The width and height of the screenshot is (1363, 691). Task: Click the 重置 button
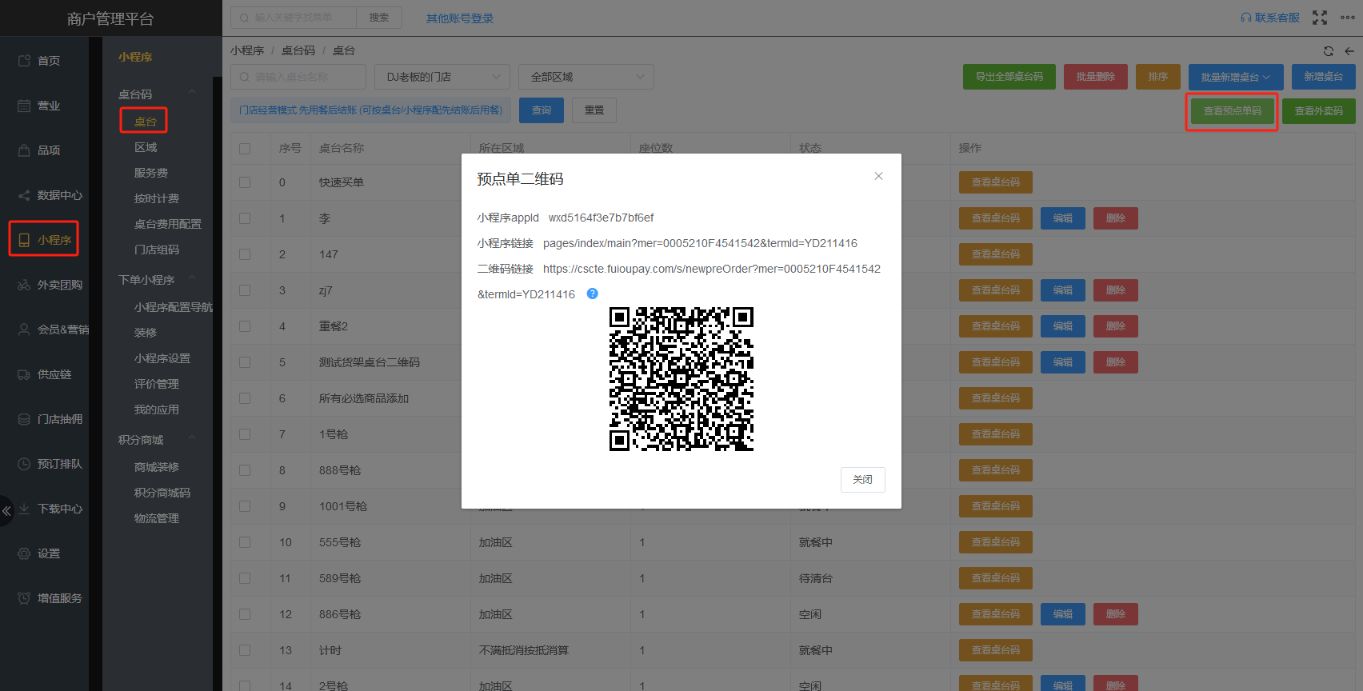[594, 111]
